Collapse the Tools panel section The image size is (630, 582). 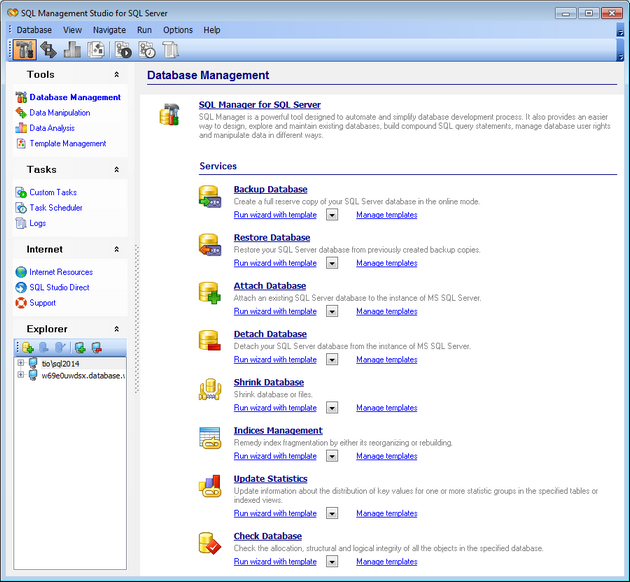116,75
